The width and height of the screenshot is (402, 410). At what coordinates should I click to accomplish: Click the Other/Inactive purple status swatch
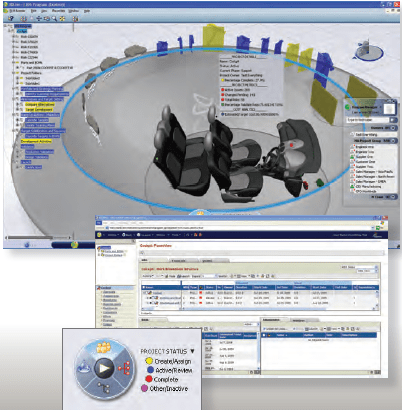coord(144,388)
